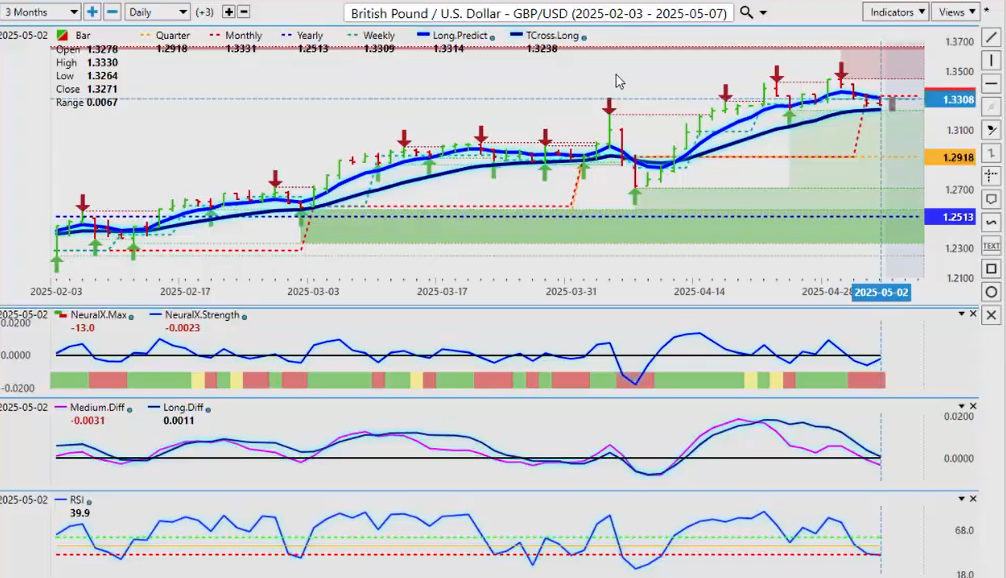1006x578 pixels.
Task: Select the horizontal line drawing tool
Action: tap(990, 84)
